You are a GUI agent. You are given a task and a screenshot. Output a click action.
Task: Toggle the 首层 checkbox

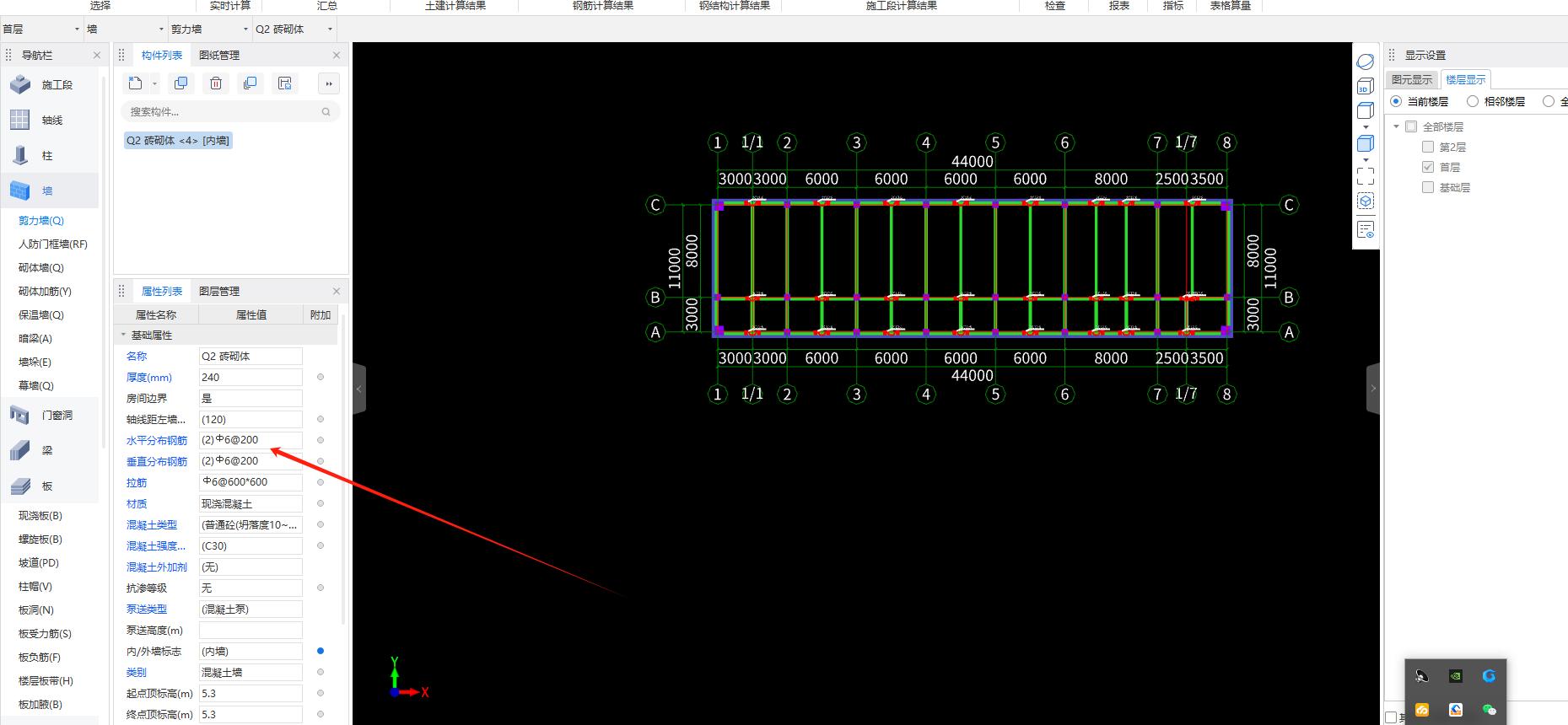pos(1428,167)
